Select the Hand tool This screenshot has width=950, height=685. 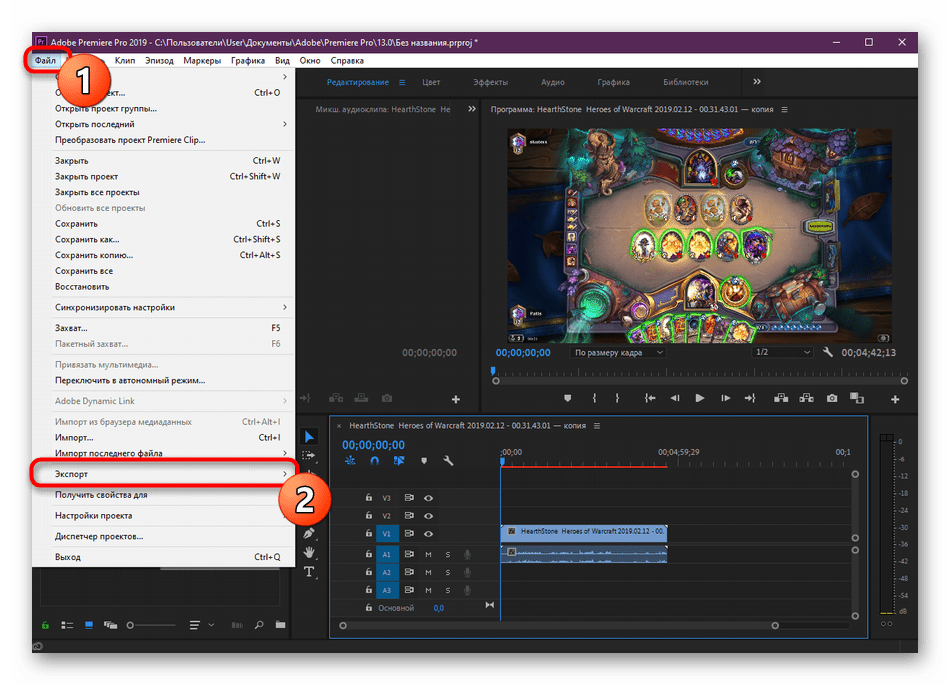[x=310, y=552]
